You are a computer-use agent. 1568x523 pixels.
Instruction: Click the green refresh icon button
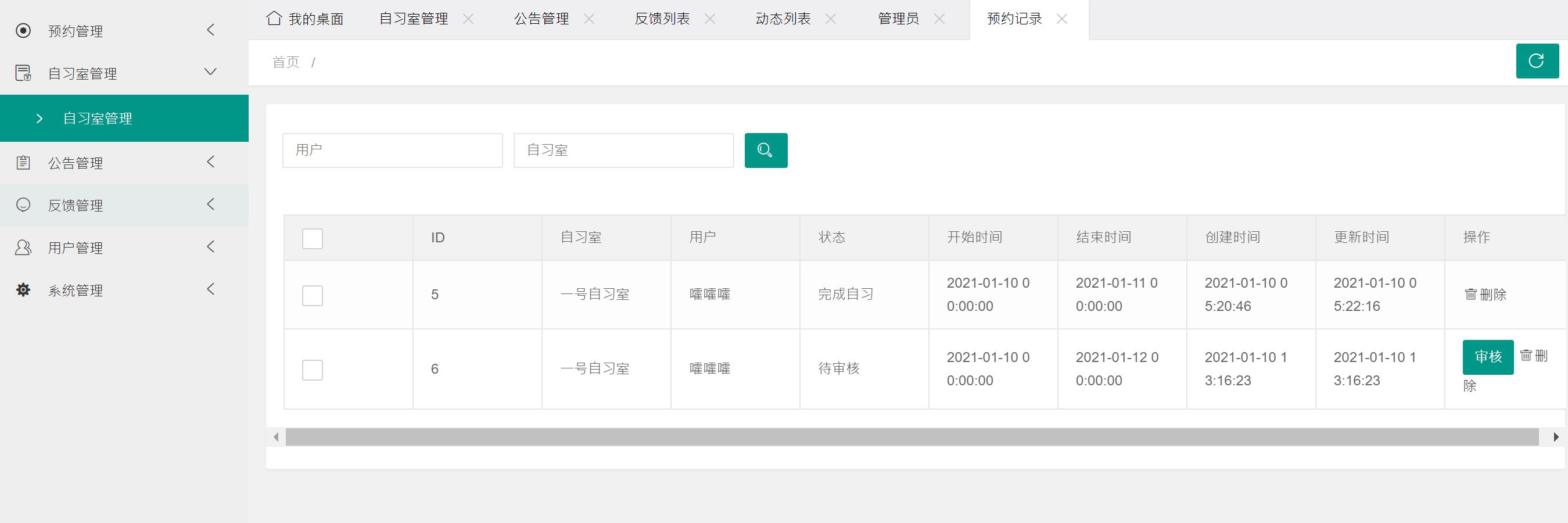point(1537,61)
